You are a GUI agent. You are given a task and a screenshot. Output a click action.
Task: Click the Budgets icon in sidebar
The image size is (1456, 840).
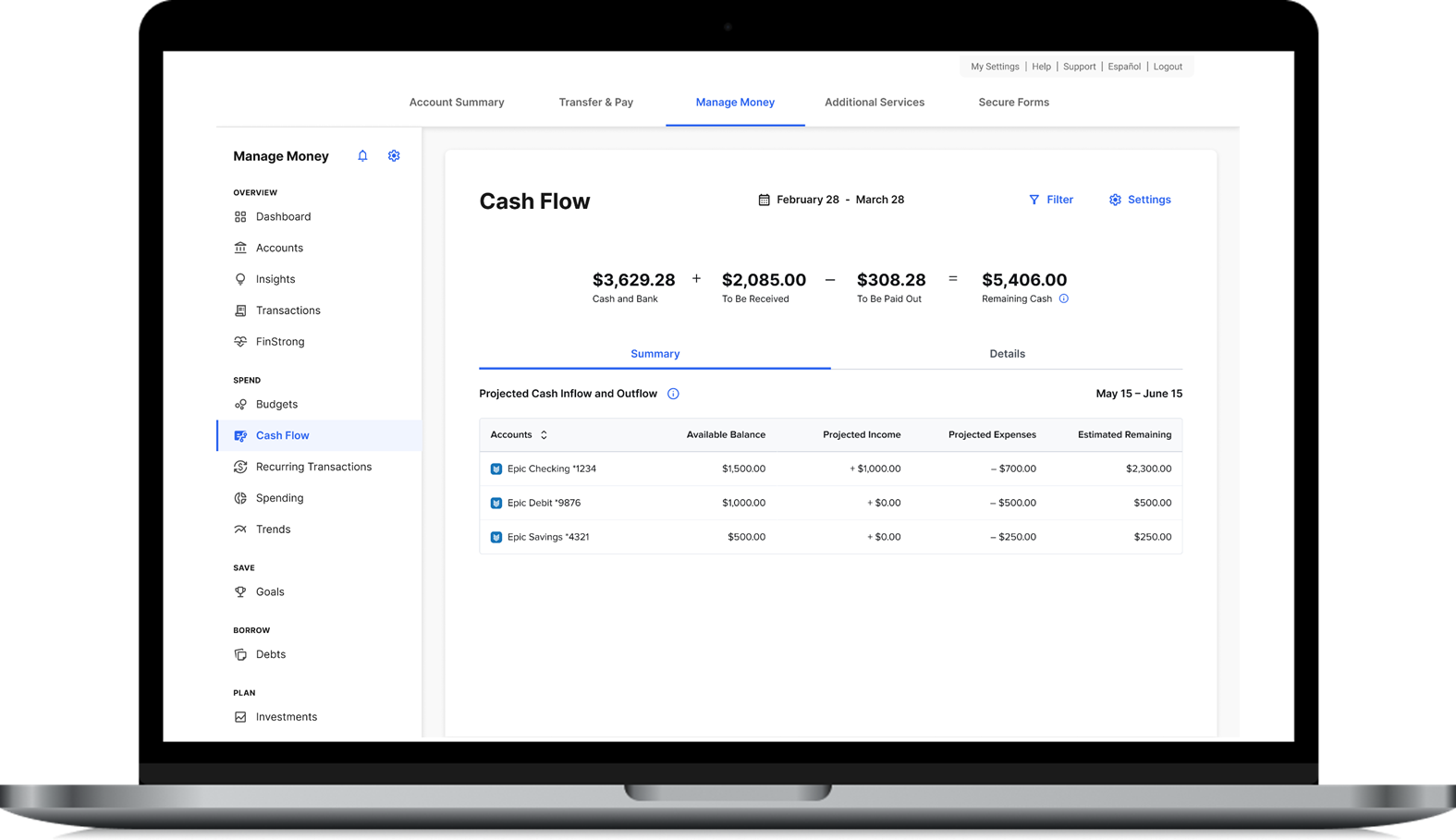(x=240, y=405)
